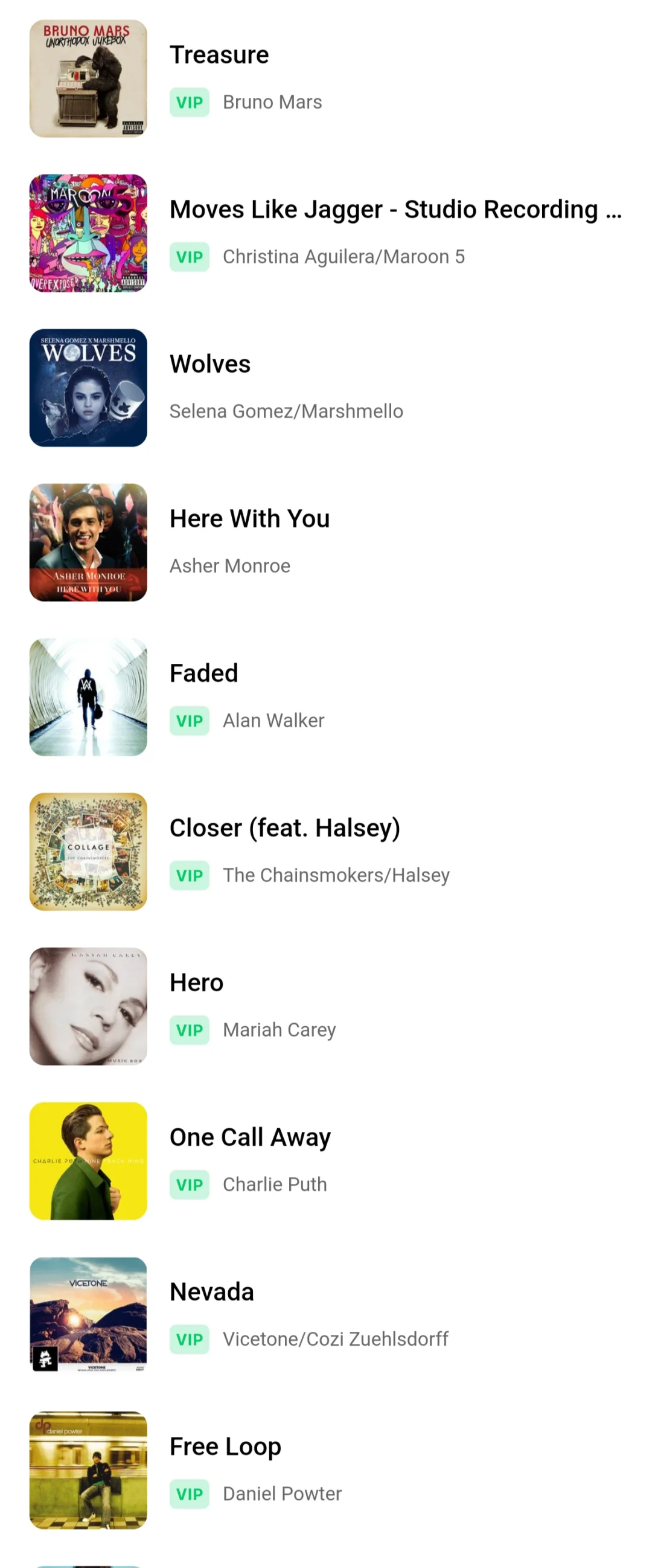Open the Free Loop track
Image resolution: width=652 pixels, height=1568 pixels.
pos(225,1447)
